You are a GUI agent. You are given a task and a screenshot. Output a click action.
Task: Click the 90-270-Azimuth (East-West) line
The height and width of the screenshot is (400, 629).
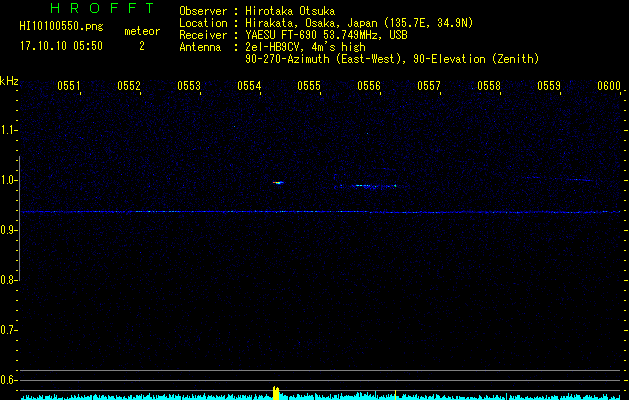pyautogui.click(x=392, y=59)
